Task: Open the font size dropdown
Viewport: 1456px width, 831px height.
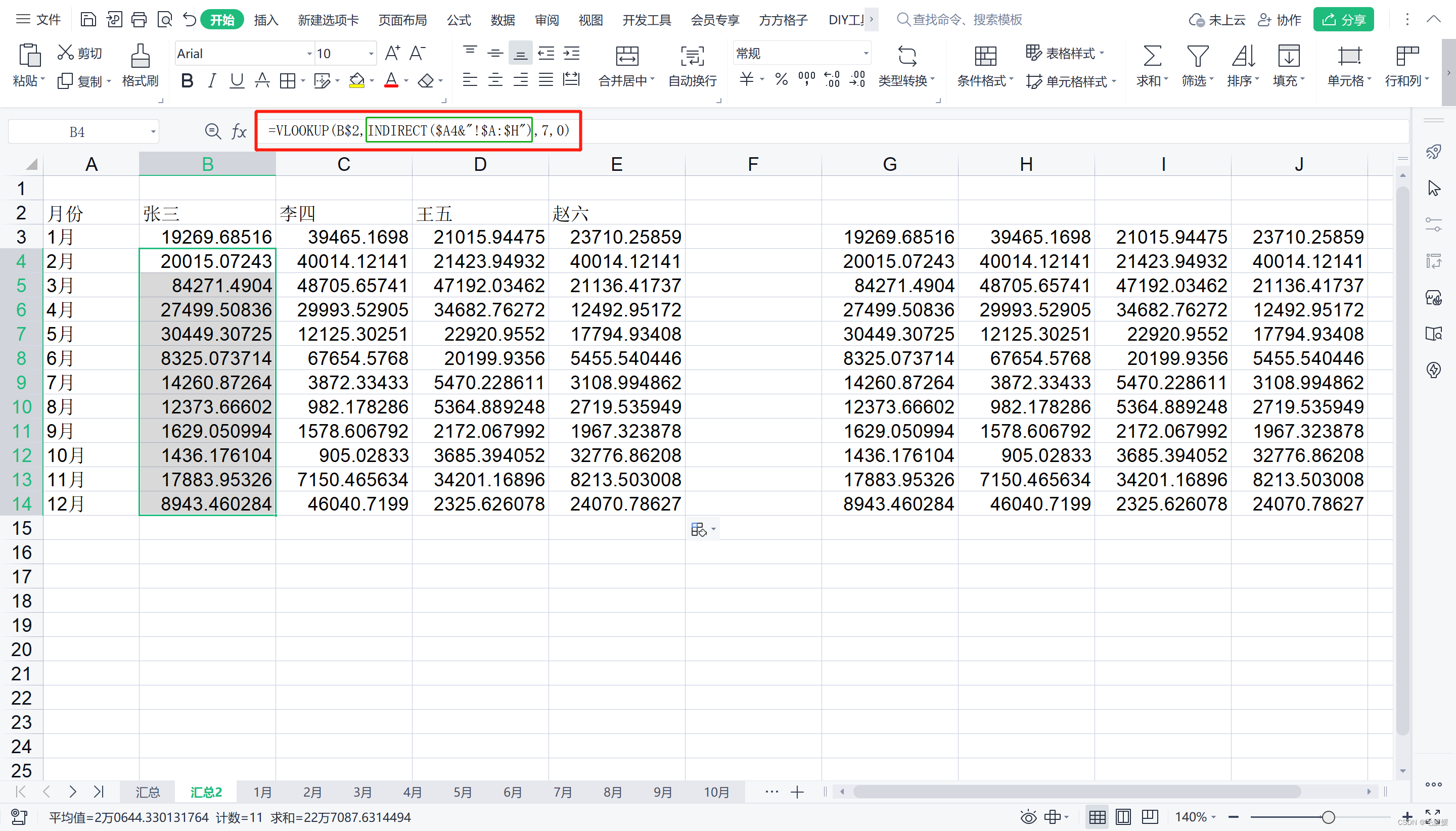Action: coord(371,54)
